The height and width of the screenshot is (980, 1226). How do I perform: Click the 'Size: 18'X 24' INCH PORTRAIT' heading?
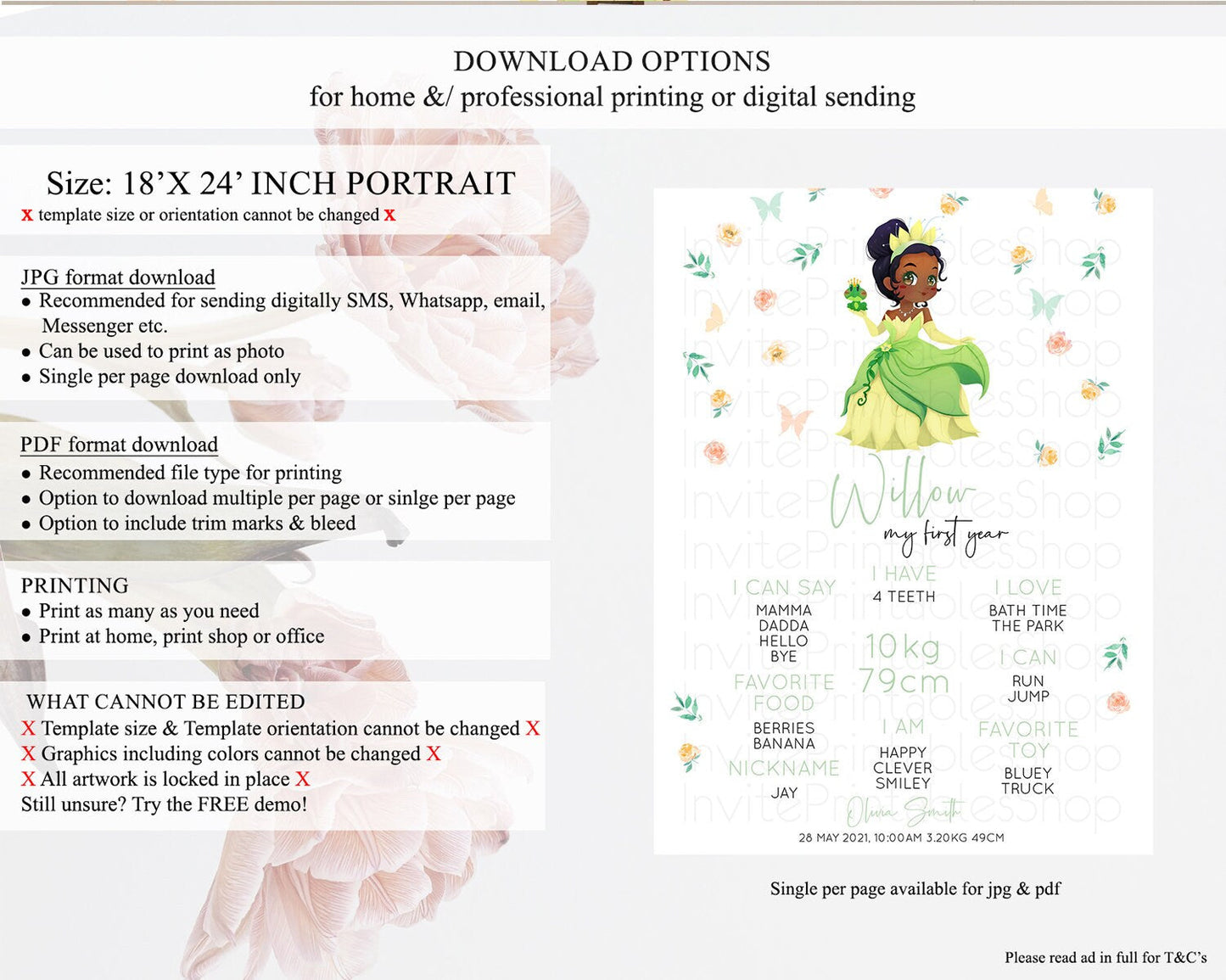coord(281,183)
